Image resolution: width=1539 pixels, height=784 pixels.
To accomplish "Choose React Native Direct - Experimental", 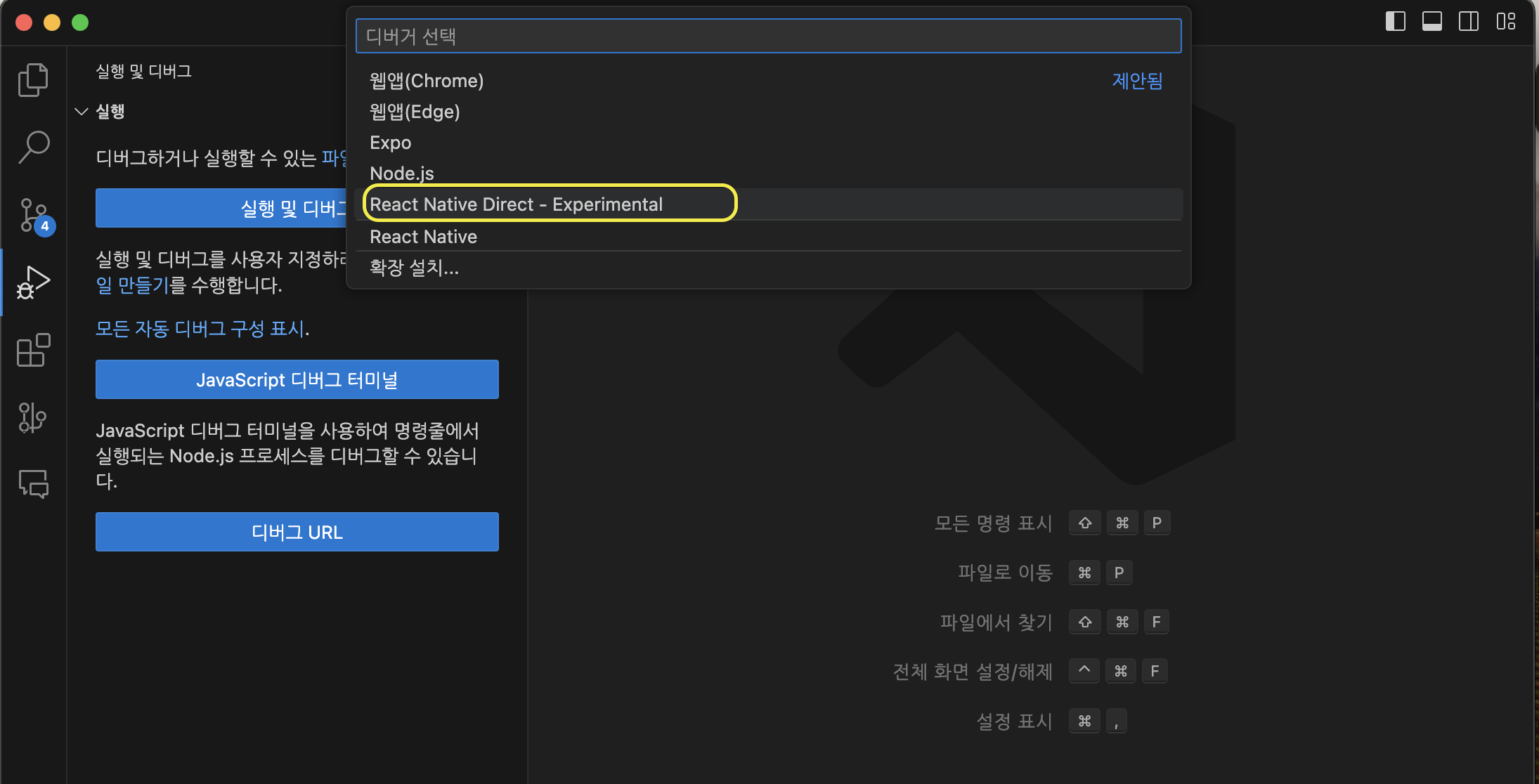I will 516,204.
